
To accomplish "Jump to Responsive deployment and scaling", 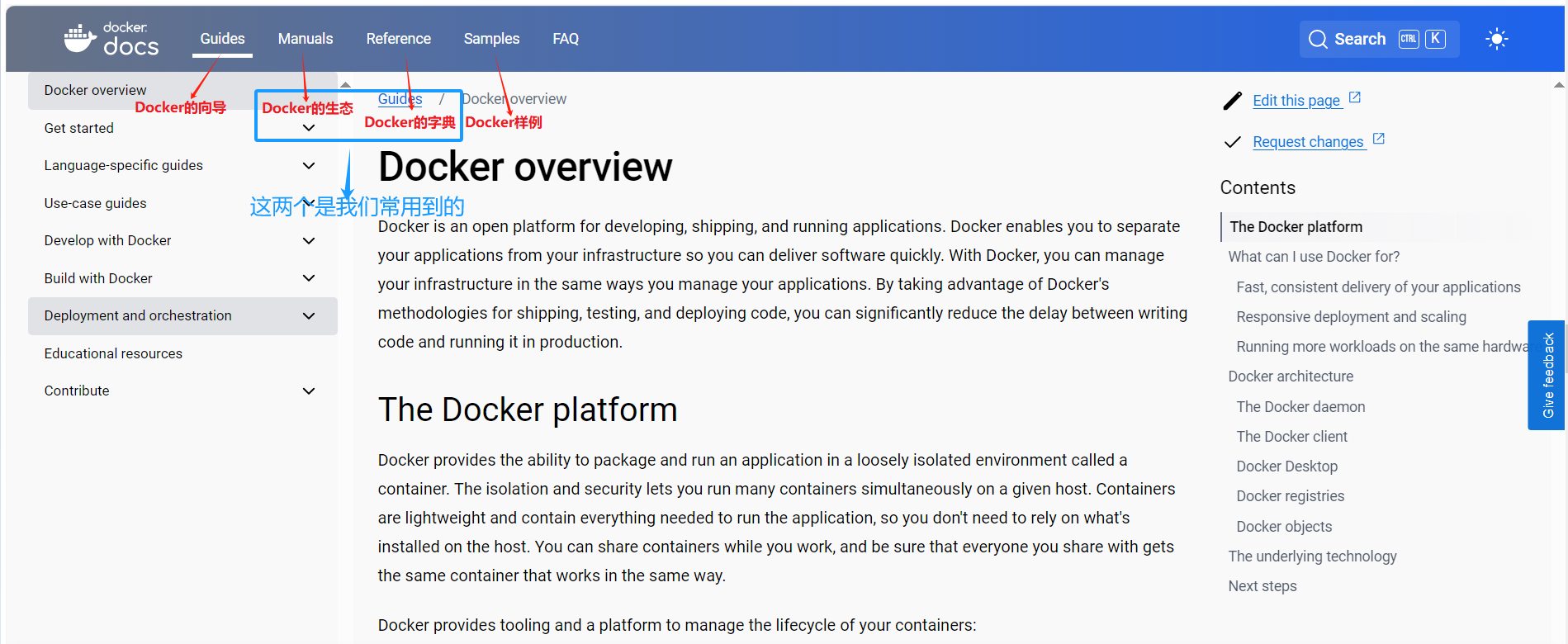I will (1351, 317).
